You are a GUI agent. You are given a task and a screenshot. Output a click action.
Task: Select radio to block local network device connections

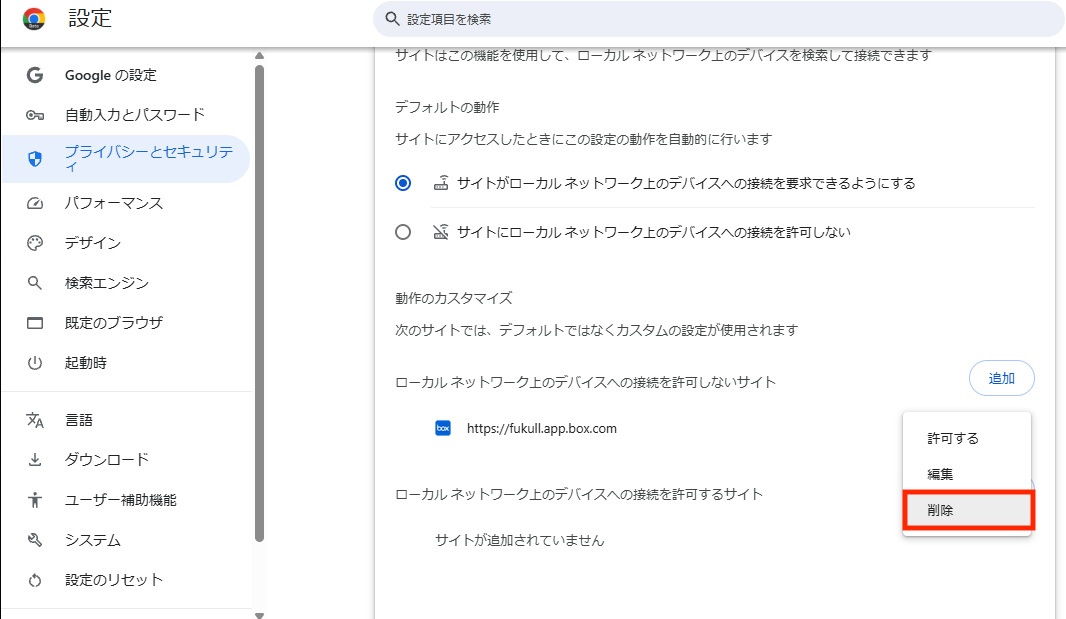[403, 232]
